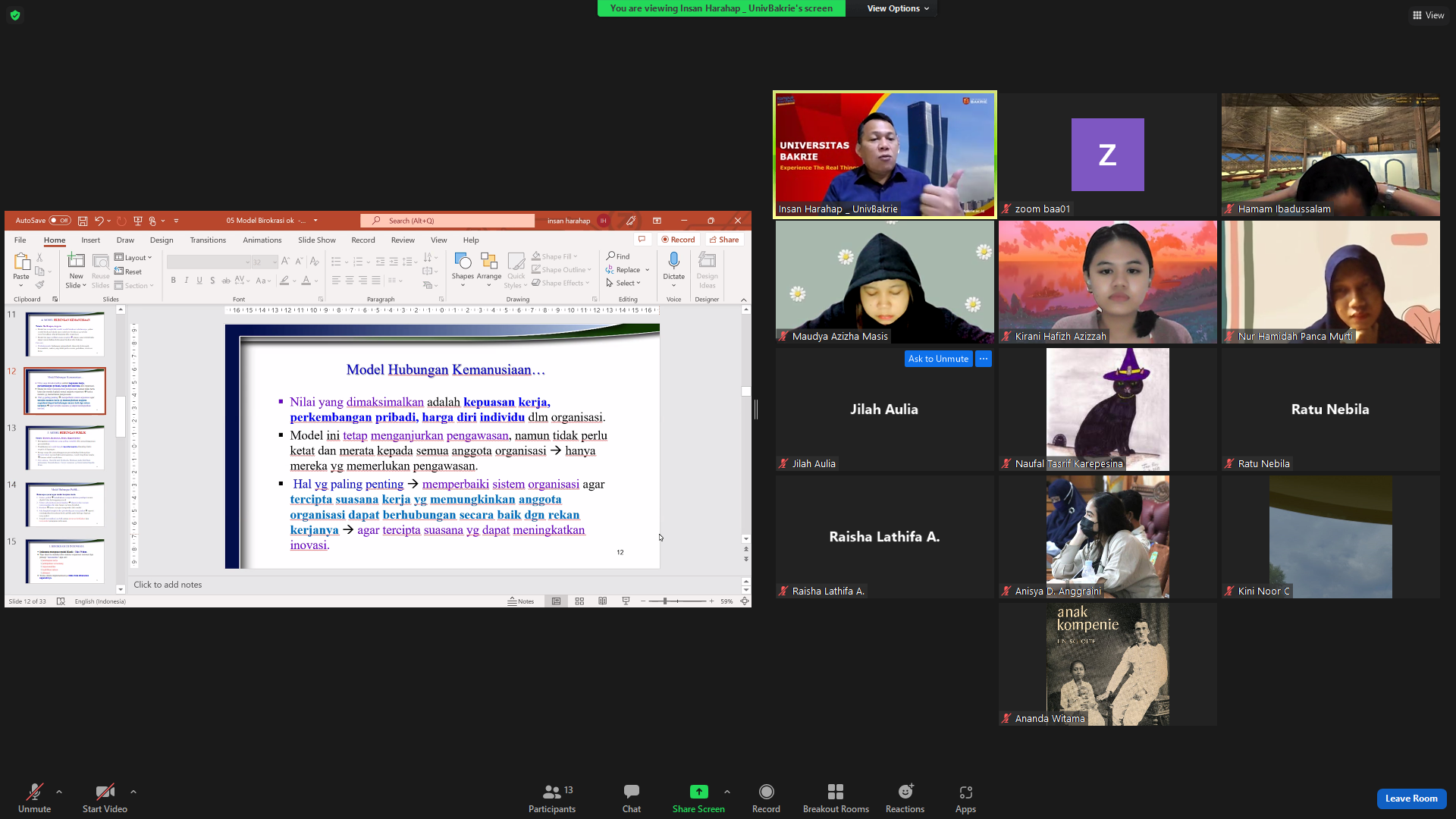The image size is (1456, 819).
Task: Open Zoom Apps
Action: 965,799
